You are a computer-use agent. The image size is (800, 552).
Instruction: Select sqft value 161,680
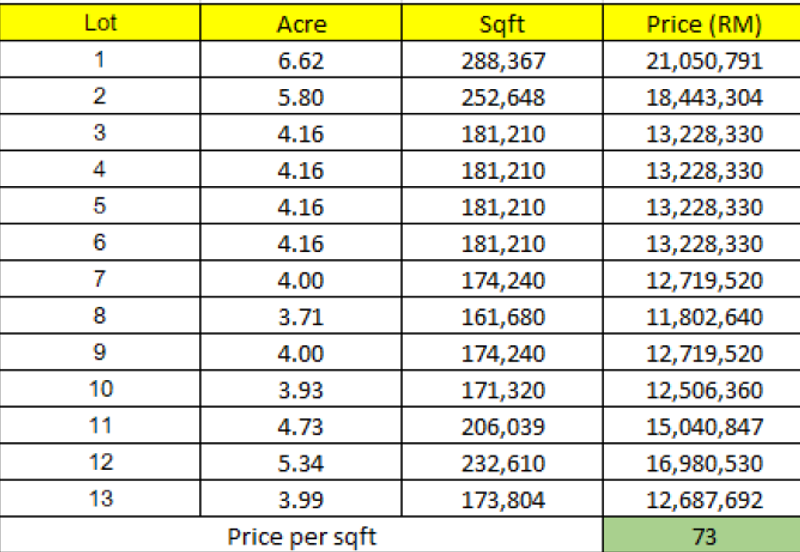(x=503, y=317)
